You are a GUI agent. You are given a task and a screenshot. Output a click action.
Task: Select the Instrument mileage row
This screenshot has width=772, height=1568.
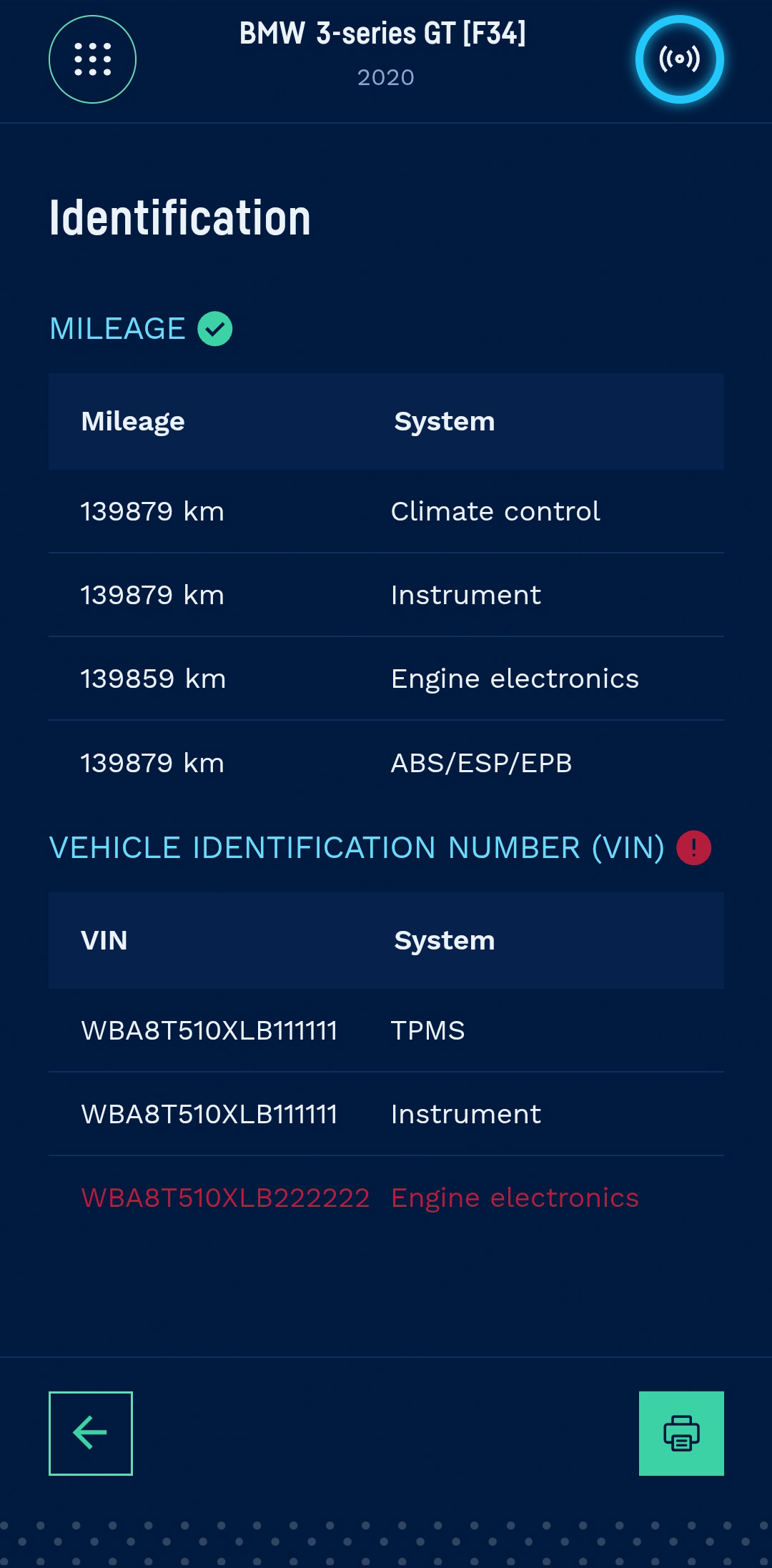pyautogui.click(x=386, y=595)
